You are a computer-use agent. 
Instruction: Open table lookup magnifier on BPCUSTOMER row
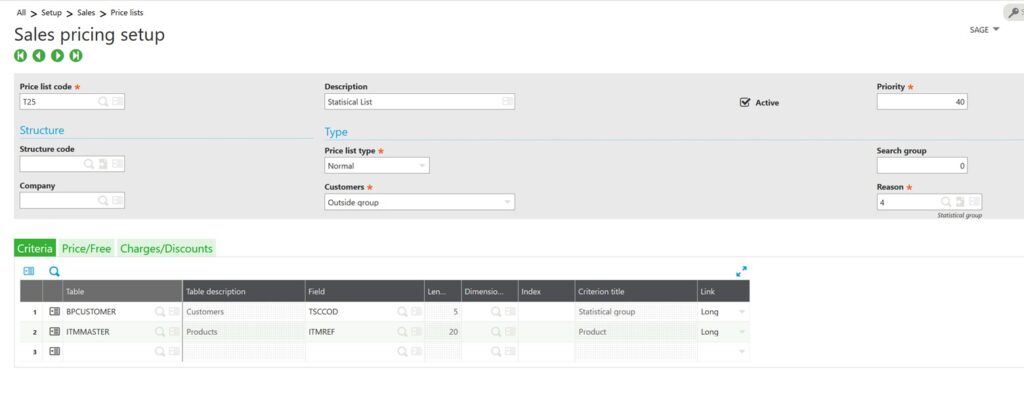[x=160, y=312]
